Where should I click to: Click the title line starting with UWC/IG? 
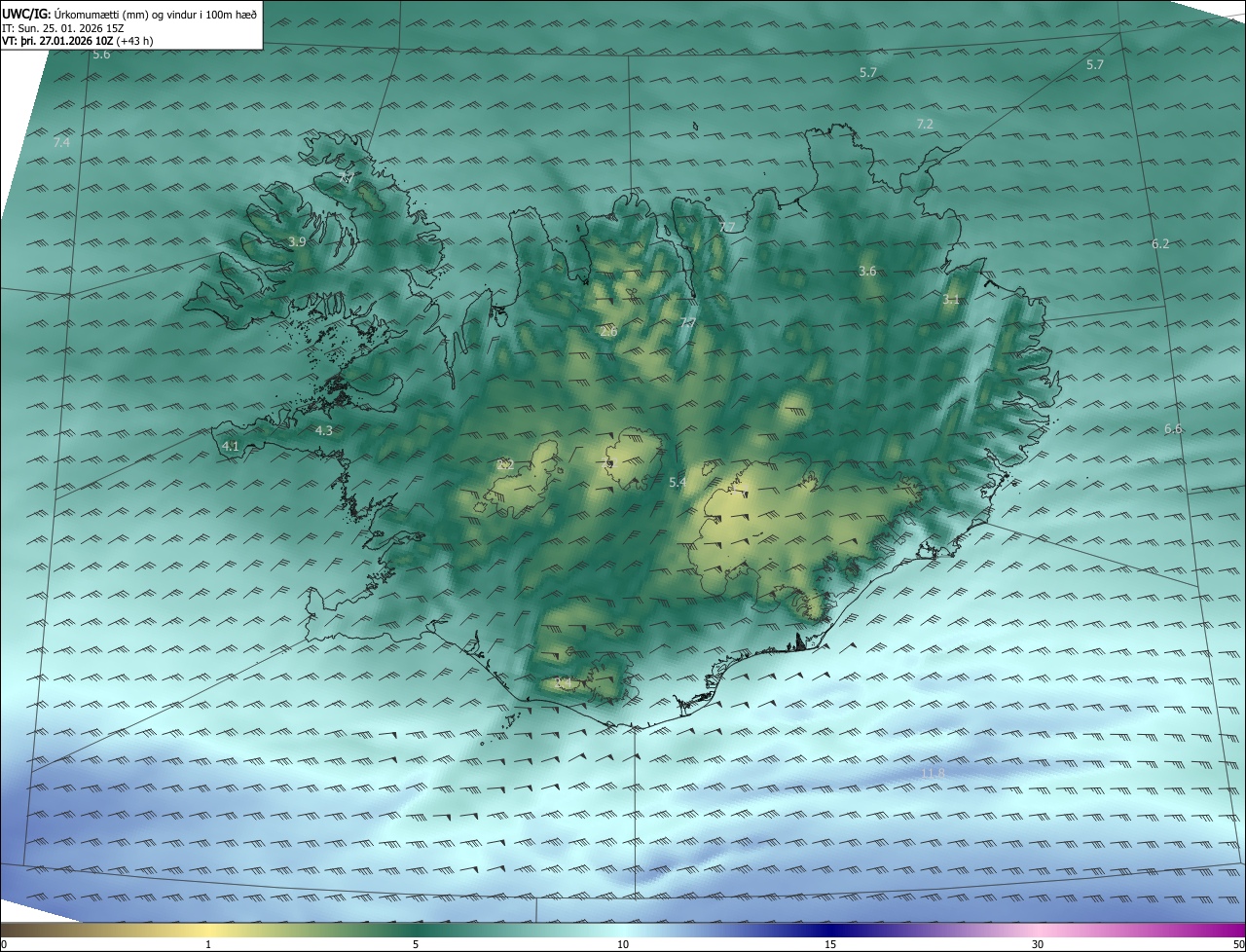[x=129, y=13]
